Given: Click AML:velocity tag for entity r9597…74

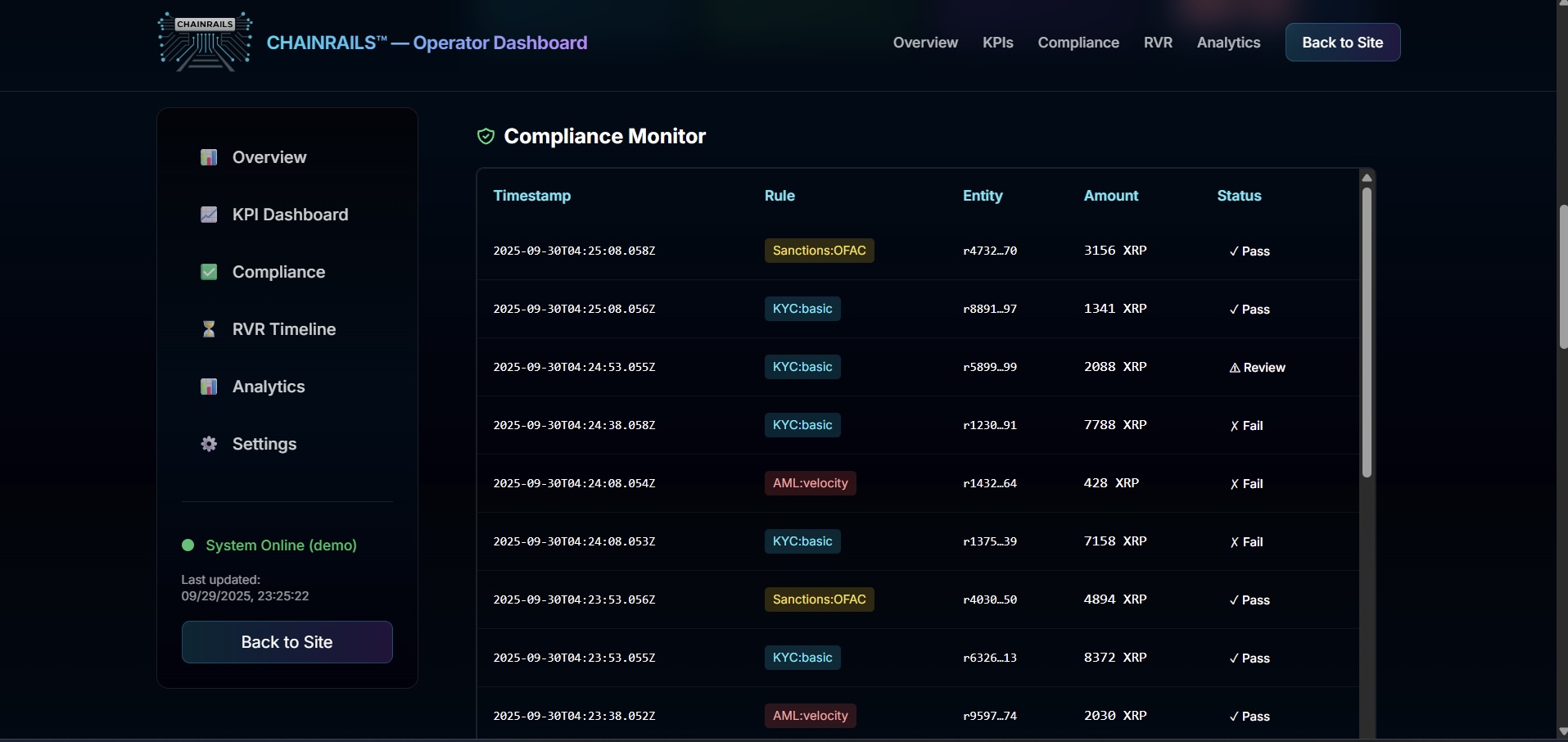Looking at the screenshot, I should (x=811, y=716).
